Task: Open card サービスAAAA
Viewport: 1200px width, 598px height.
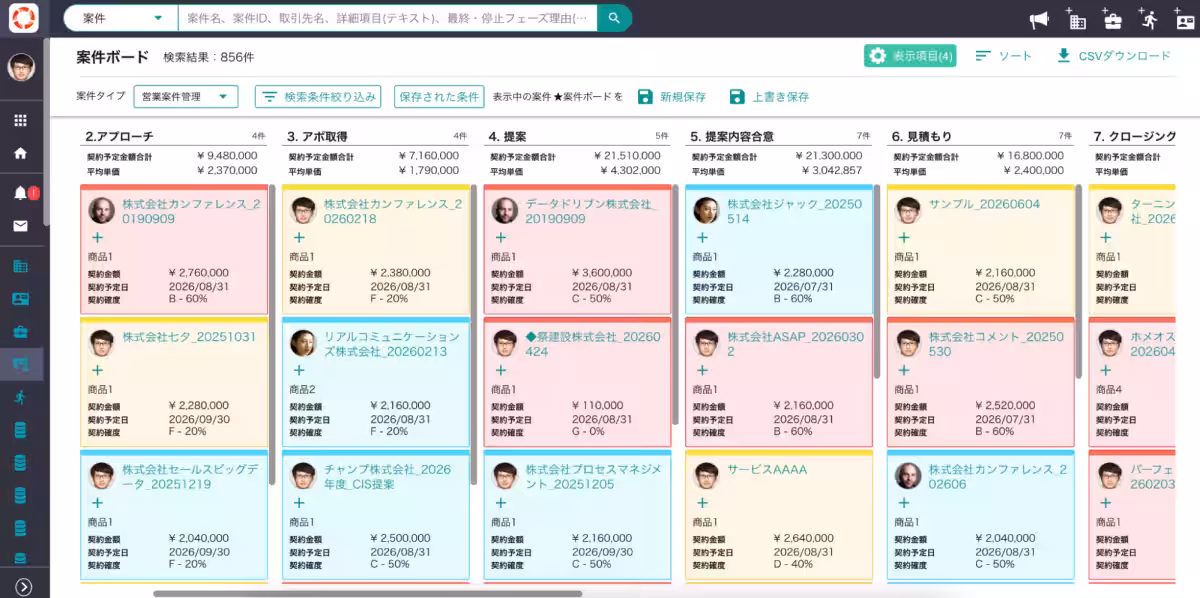Action: [779, 515]
